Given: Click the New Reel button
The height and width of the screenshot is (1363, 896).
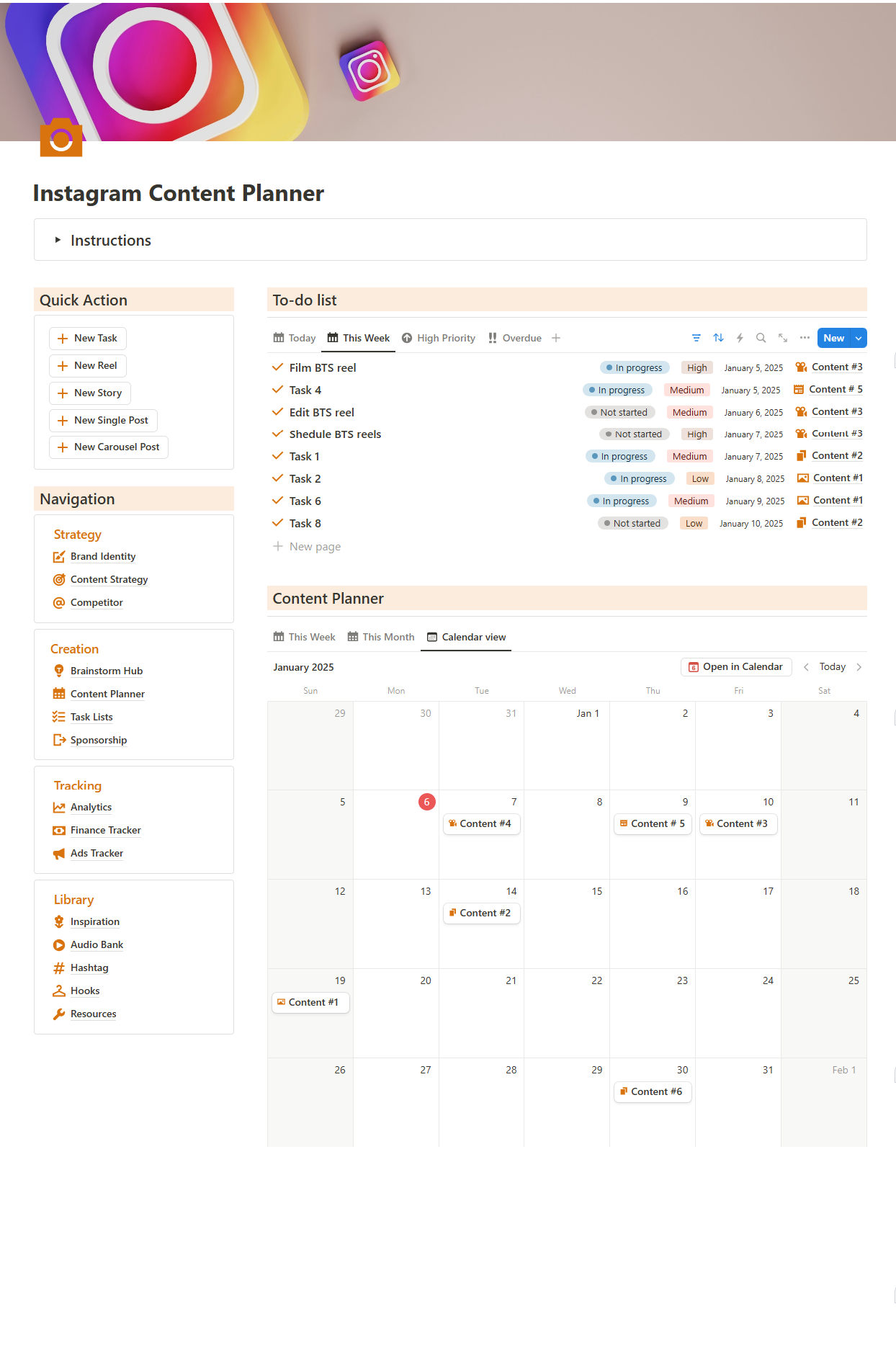Looking at the screenshot, I should pos(88,366).
